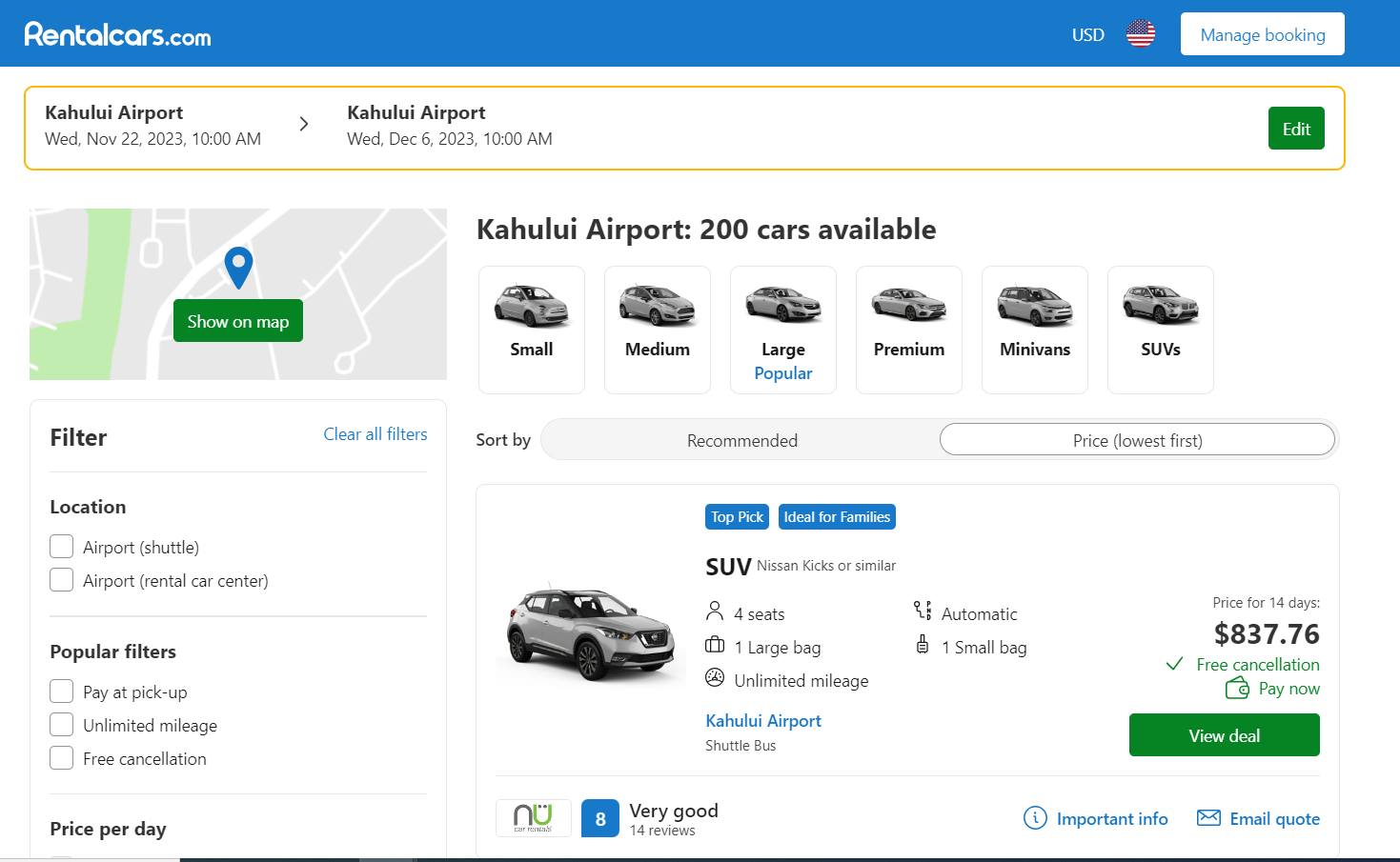Image resolution: width=1400 pixels, height=862 pixels.
Task: Open the Kahului Airport location link in car card
Action: [x=763, y=721]
